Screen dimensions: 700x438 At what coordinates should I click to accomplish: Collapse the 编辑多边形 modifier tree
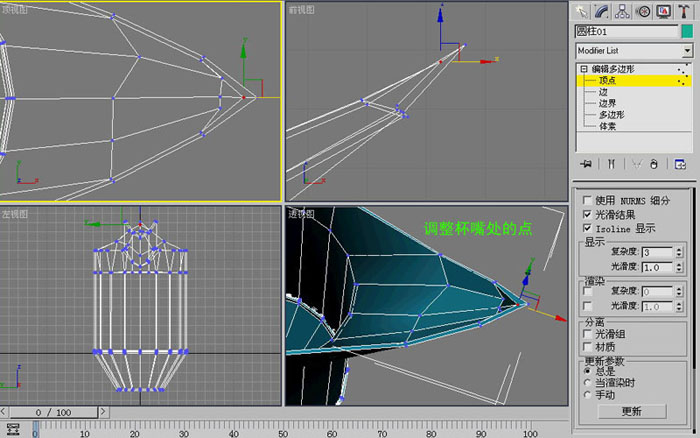584,69
